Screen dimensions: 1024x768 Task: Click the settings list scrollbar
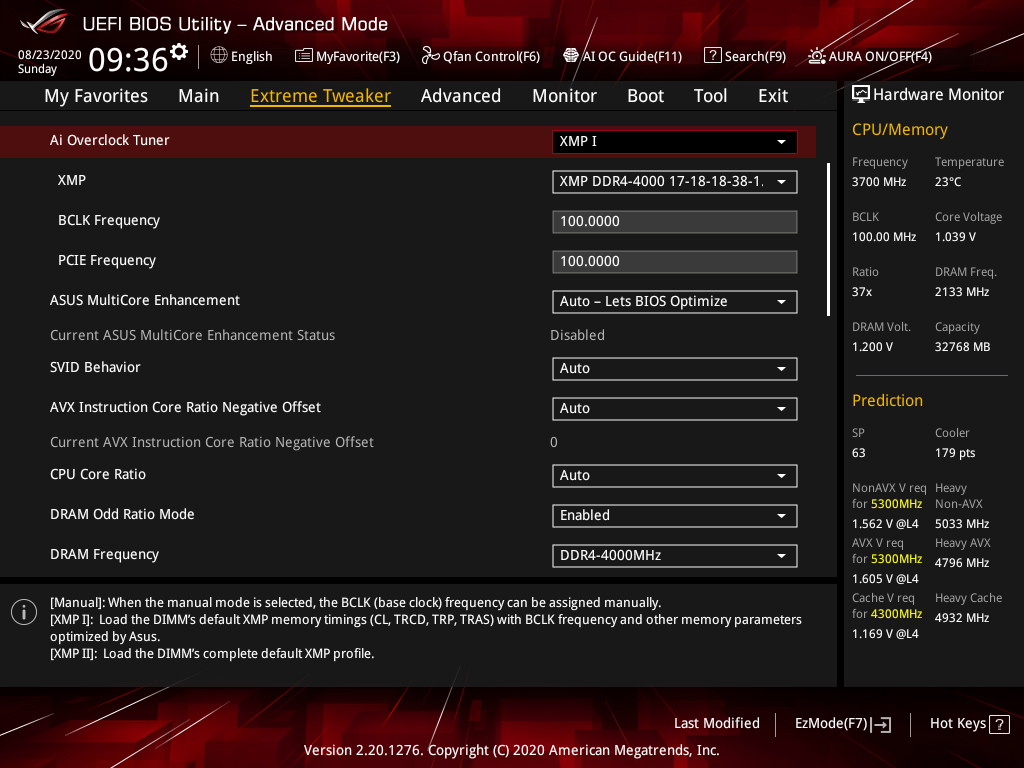coord(828,239)
